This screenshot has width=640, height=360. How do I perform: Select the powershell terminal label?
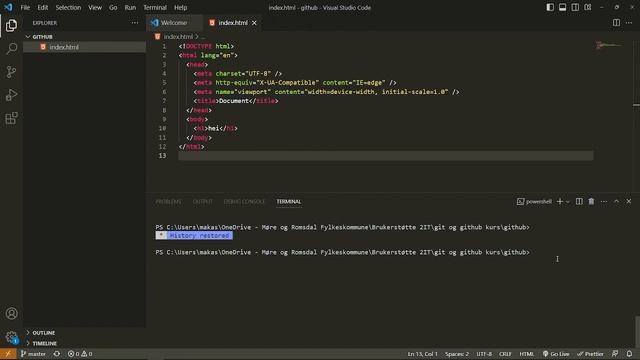click(x=534, y=202)
